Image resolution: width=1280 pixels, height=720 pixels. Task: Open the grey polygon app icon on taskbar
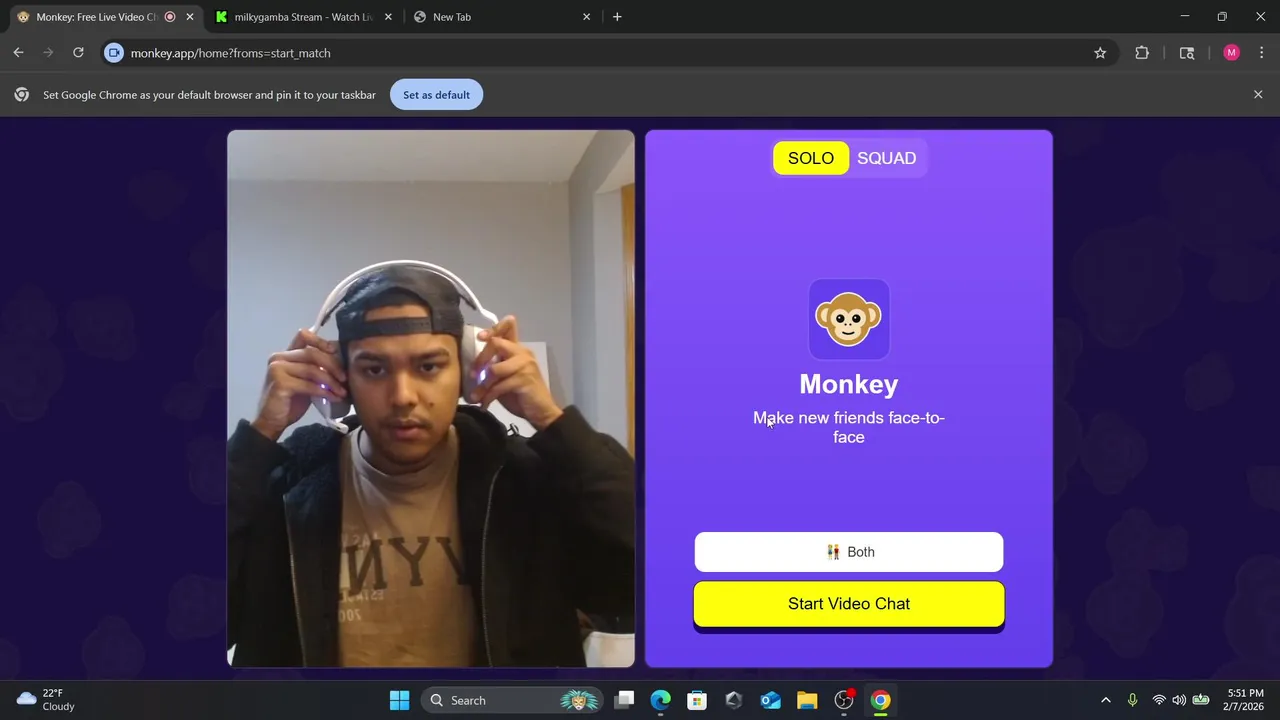[x=734, y=700]
